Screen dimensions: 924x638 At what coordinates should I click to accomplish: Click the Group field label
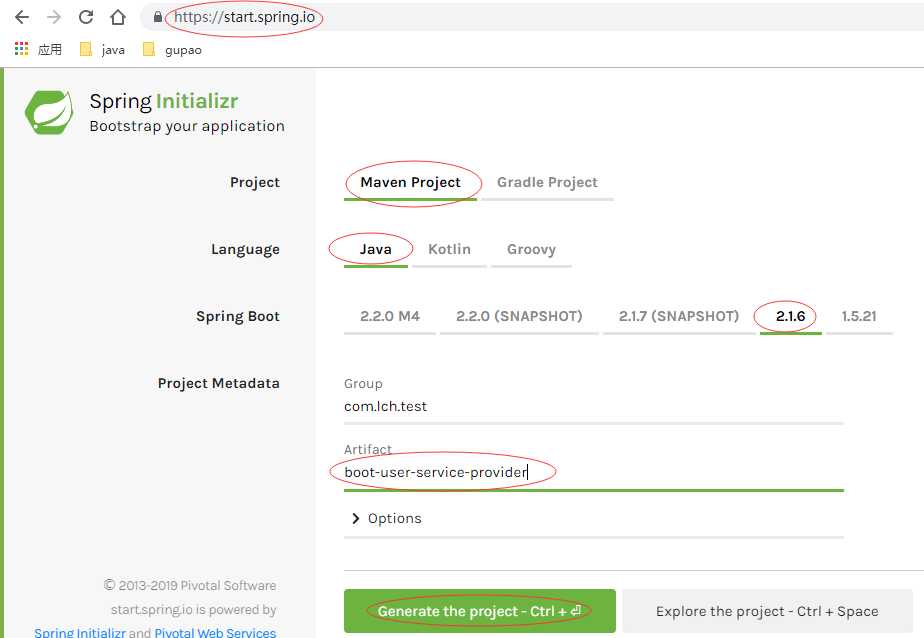pos(363,384)
